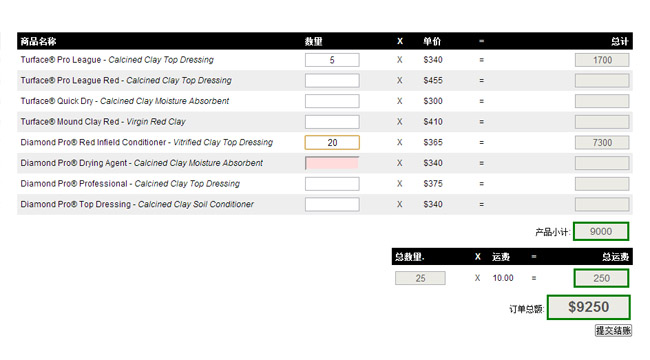
Task: Click the order total $9250 box
Action: pos(589,307)
